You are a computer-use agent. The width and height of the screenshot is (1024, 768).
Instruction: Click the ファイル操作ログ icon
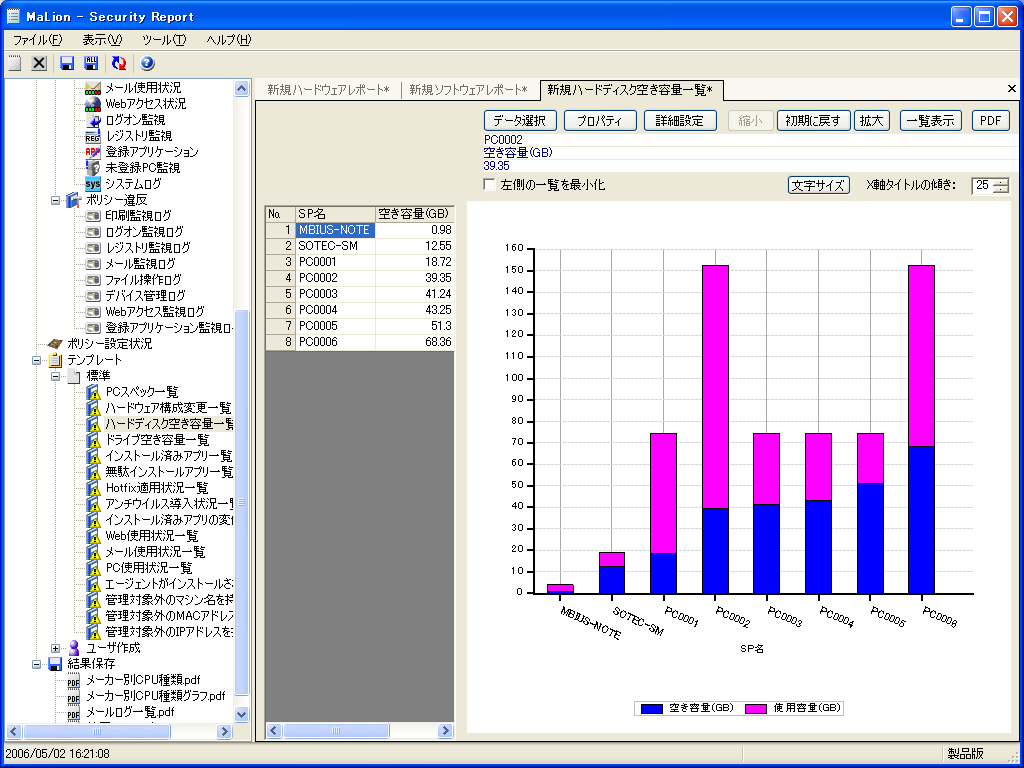tap(93, 280)
